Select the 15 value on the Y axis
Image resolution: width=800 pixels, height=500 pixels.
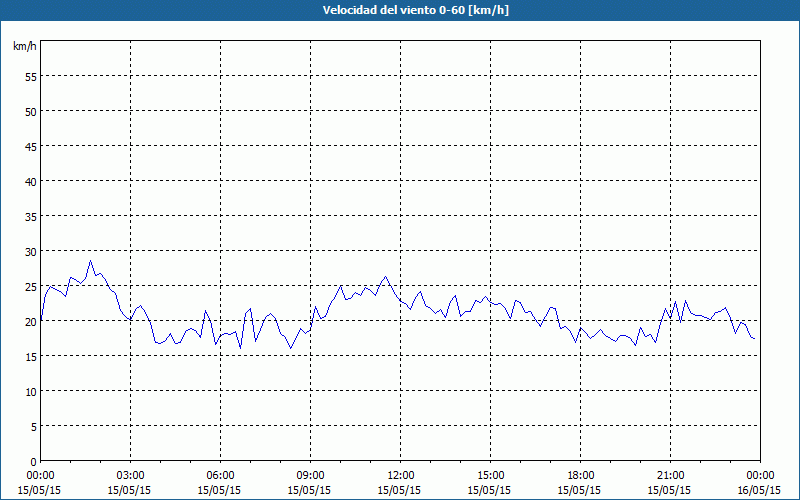pos(31,358)
